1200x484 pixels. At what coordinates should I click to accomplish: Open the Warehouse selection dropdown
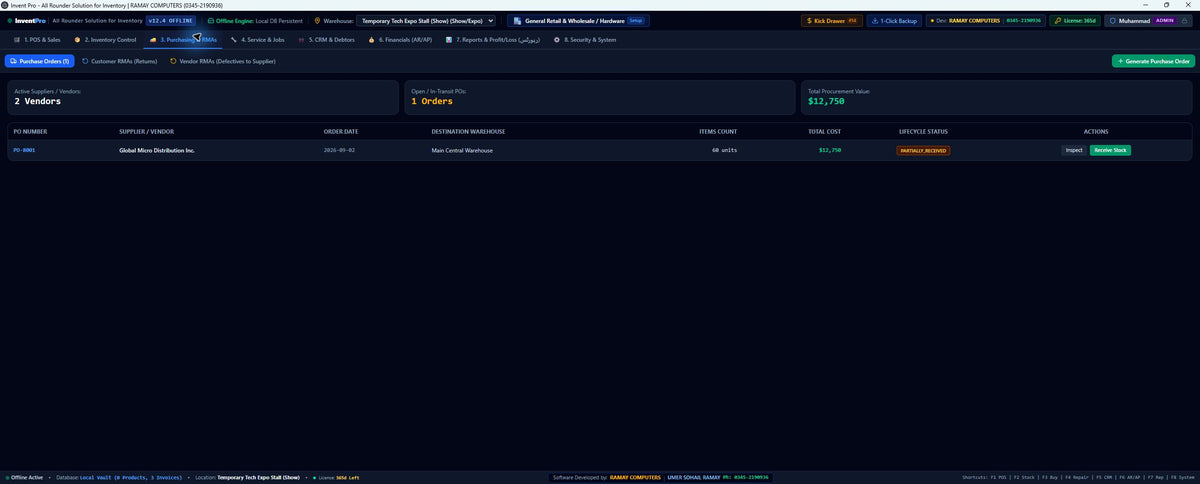426,20
